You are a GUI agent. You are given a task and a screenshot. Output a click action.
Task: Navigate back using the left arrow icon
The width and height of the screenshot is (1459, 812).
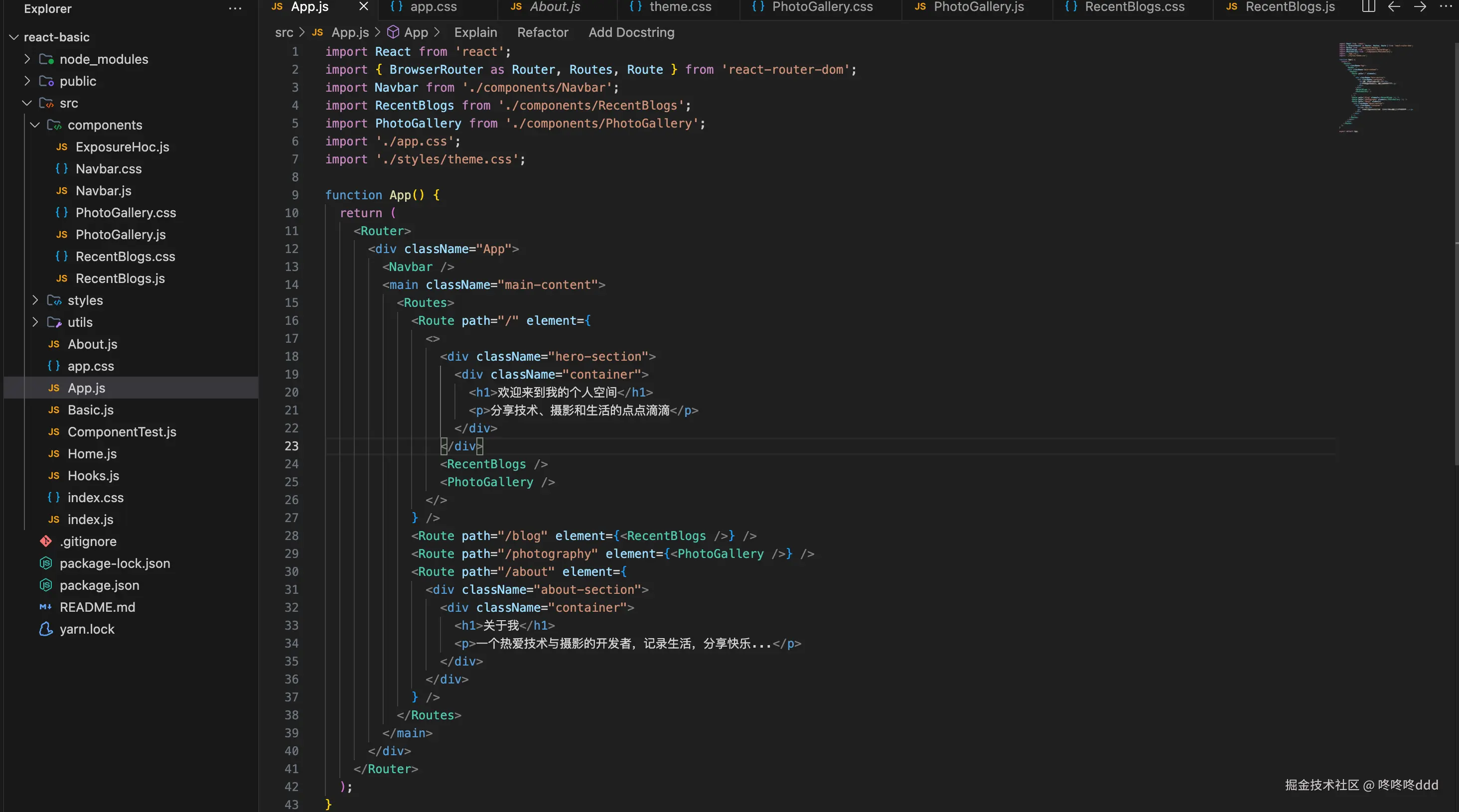pyautogui.click(x=1393, y=7)
